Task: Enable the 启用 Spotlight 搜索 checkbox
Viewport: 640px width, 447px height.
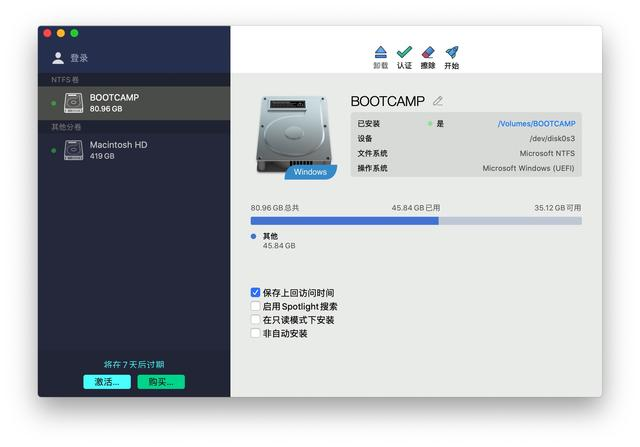Action: [x=255, y=306]
